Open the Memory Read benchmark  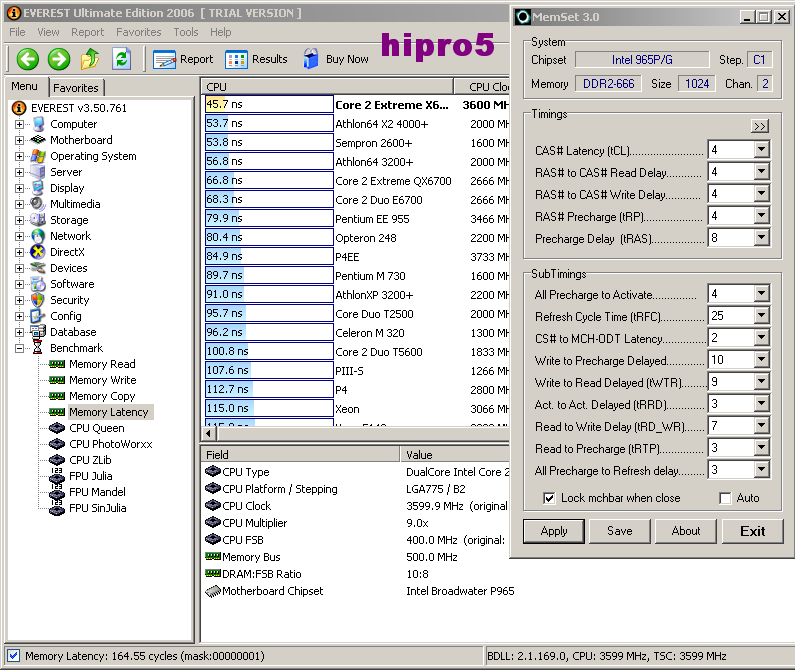(102, 364)
